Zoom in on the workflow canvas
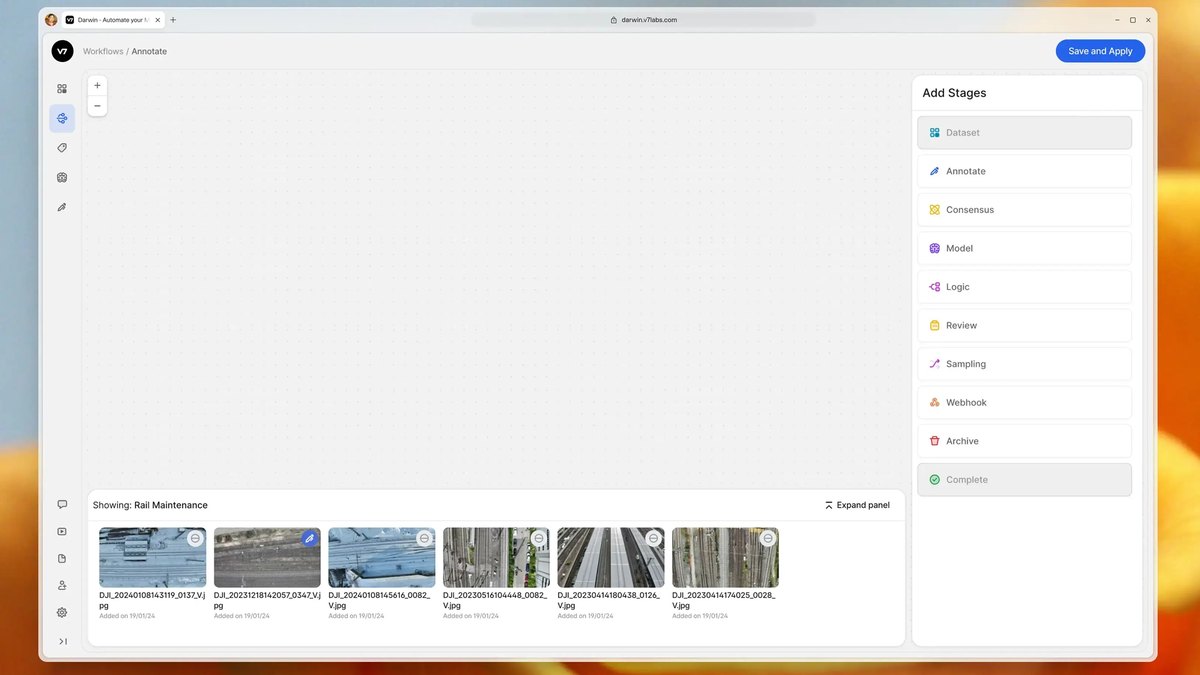Viewport: 1200px width, 675px height. (97, 86)
